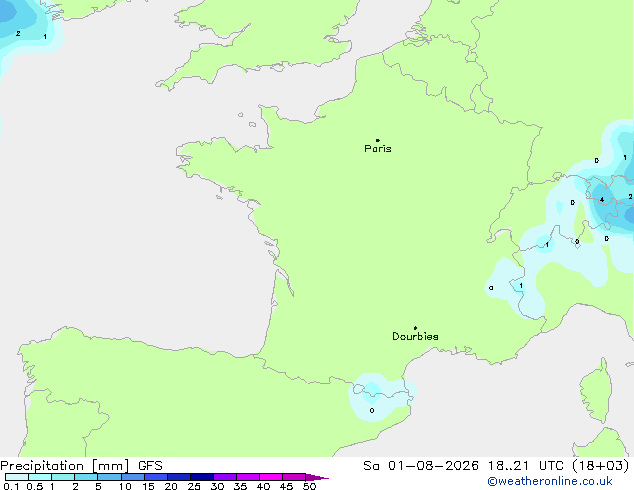
Task: Click the '(18+03)' forecast offset text
Action: coord(601,466)
